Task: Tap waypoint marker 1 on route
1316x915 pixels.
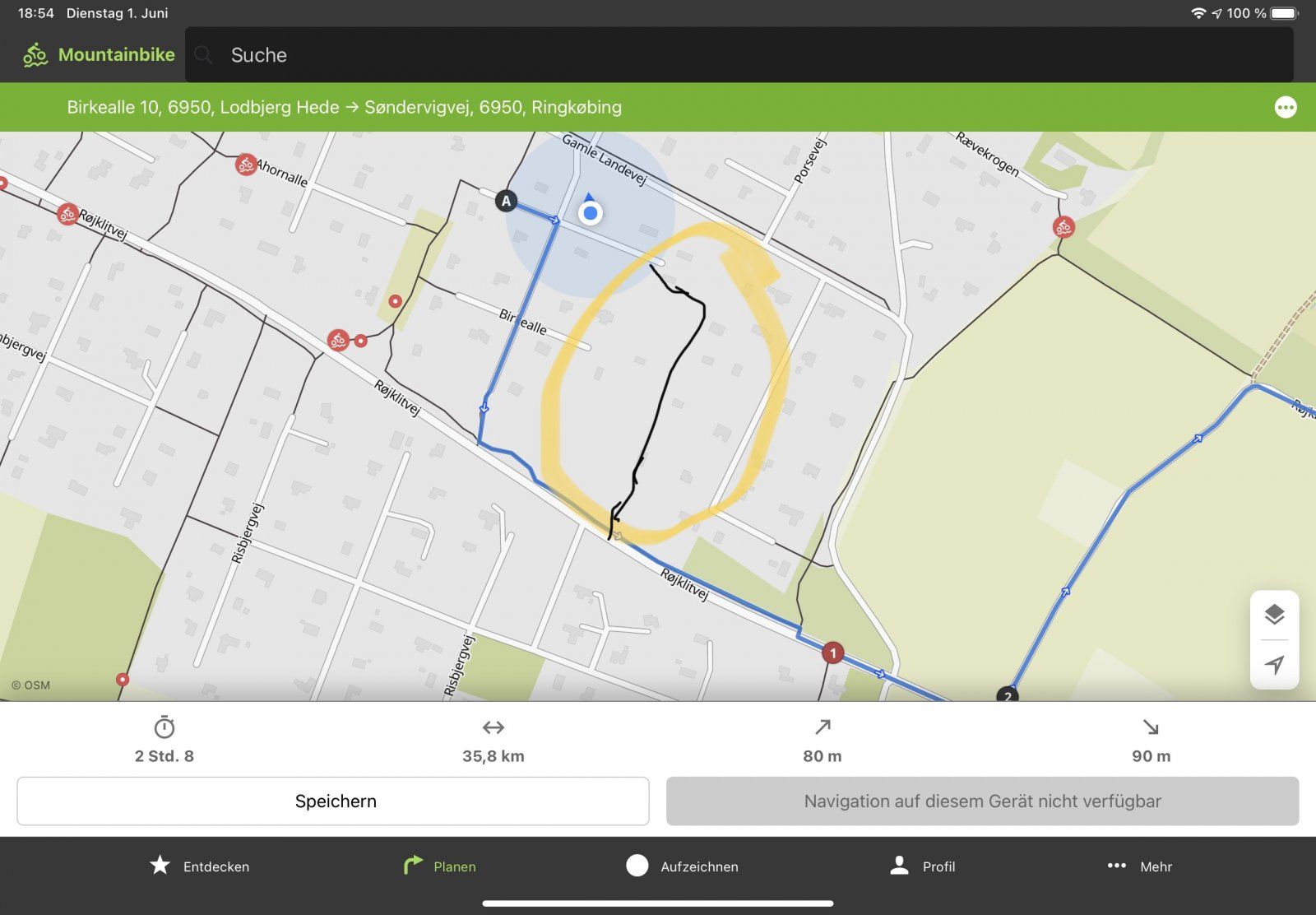Action: [x=832, y=653]
